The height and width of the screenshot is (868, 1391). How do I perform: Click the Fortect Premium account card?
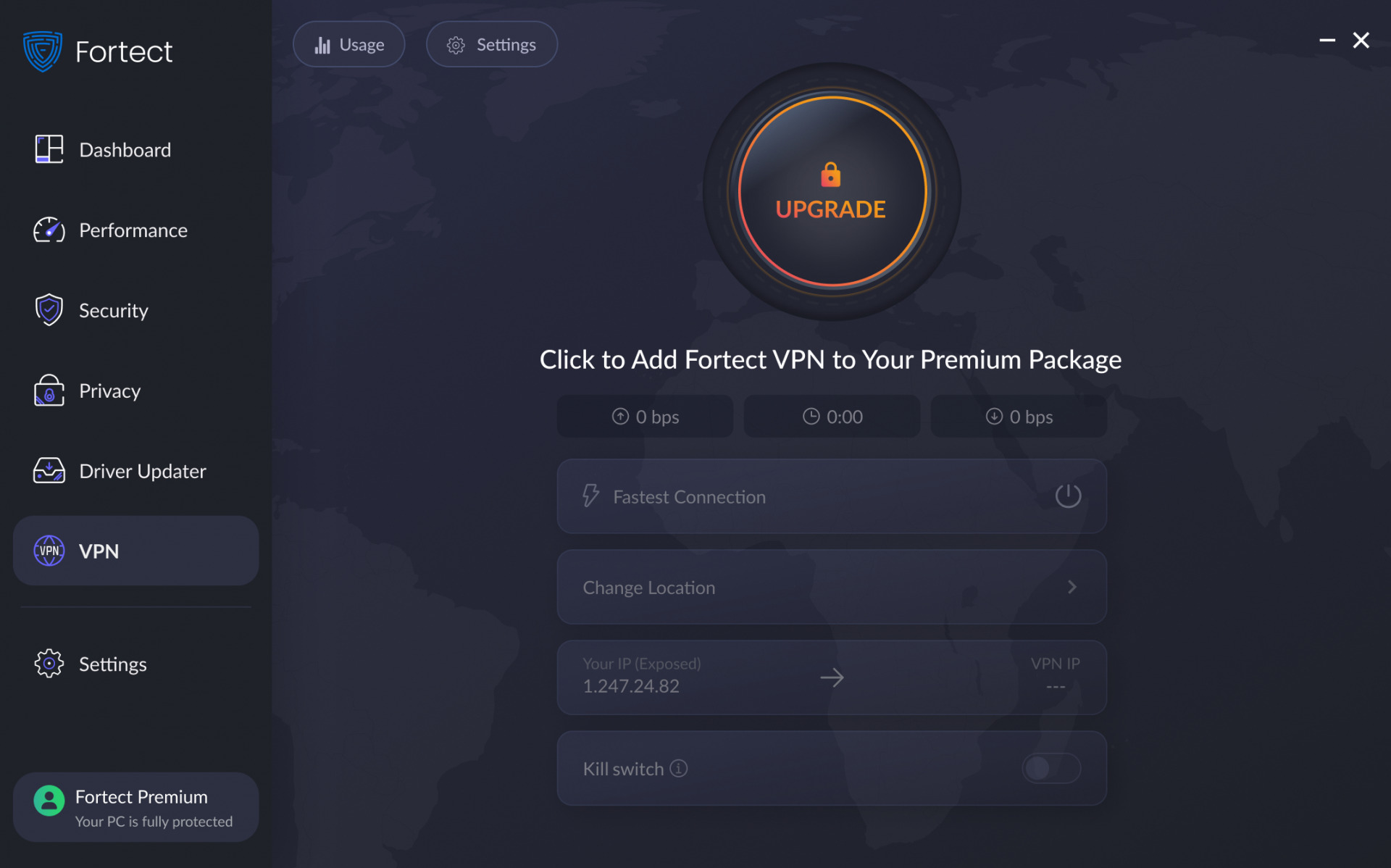[x=135, y=806]
